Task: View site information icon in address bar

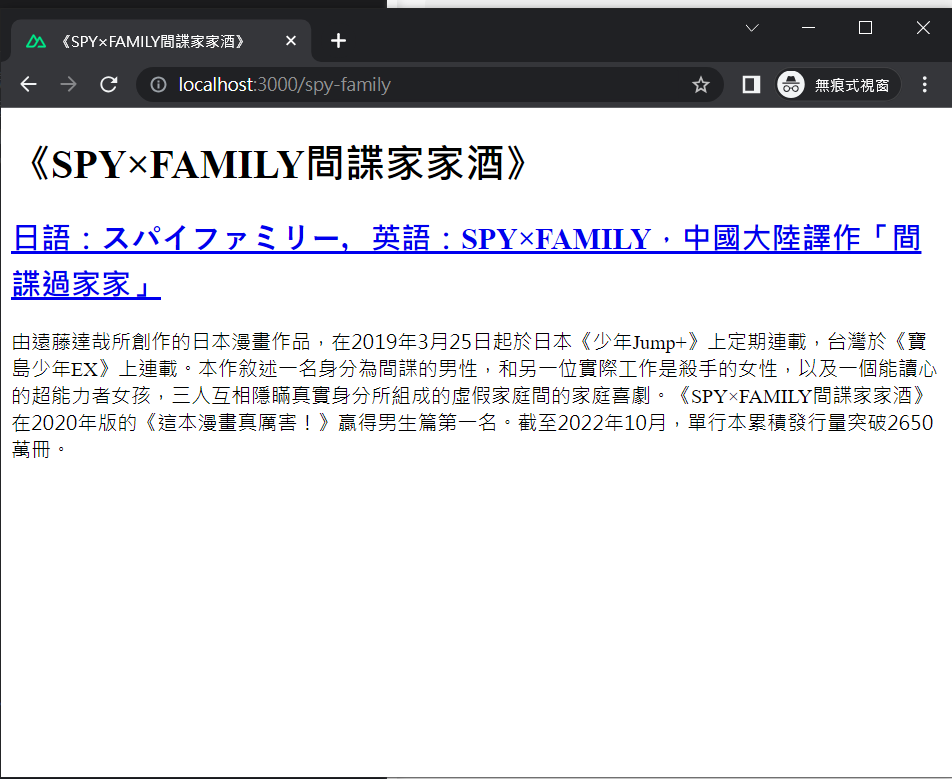Action: [158, 84]
